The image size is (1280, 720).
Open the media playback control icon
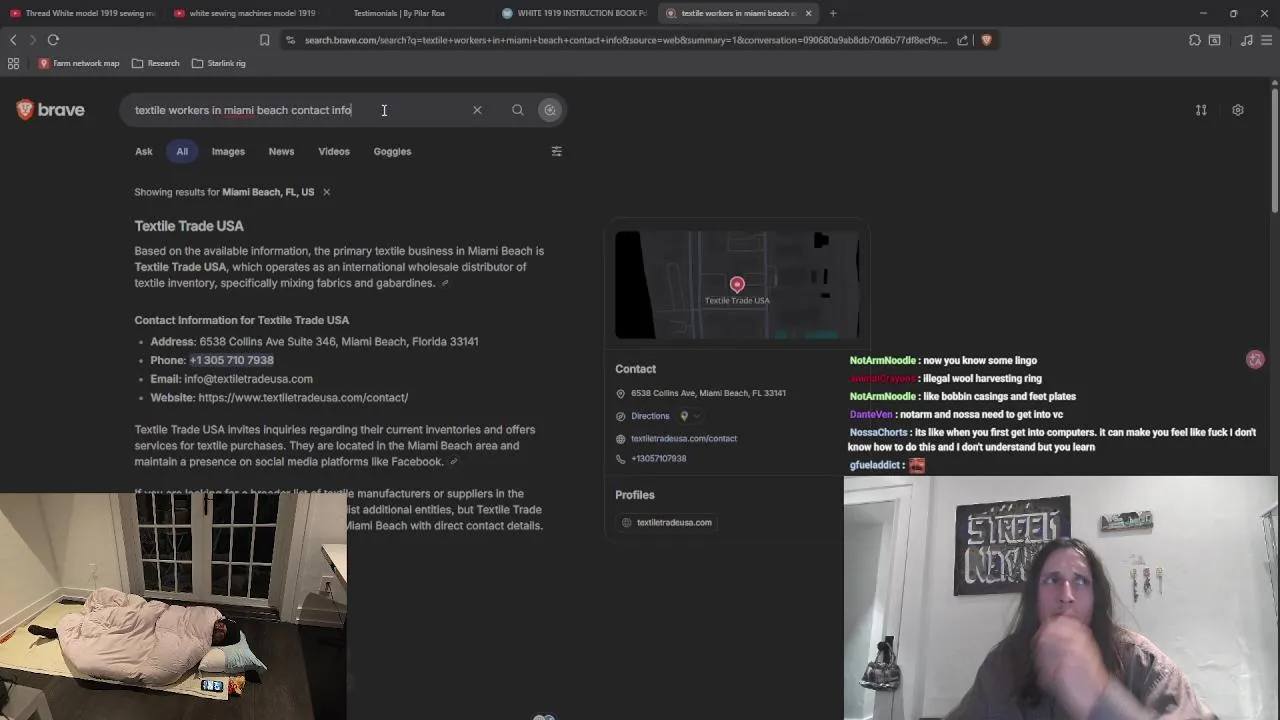click(1246, 40)
